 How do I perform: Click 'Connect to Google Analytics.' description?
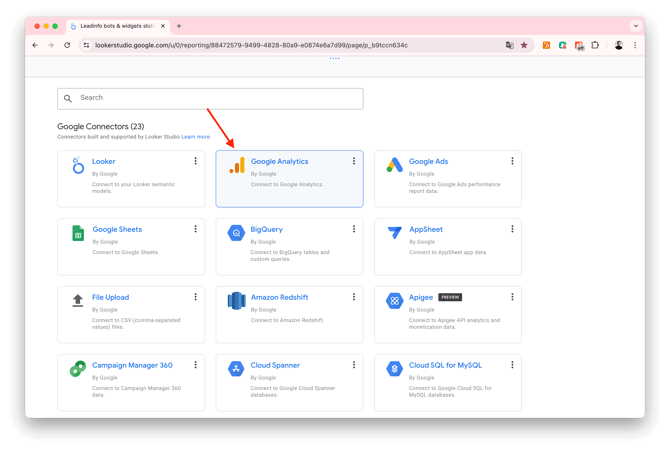286,184
